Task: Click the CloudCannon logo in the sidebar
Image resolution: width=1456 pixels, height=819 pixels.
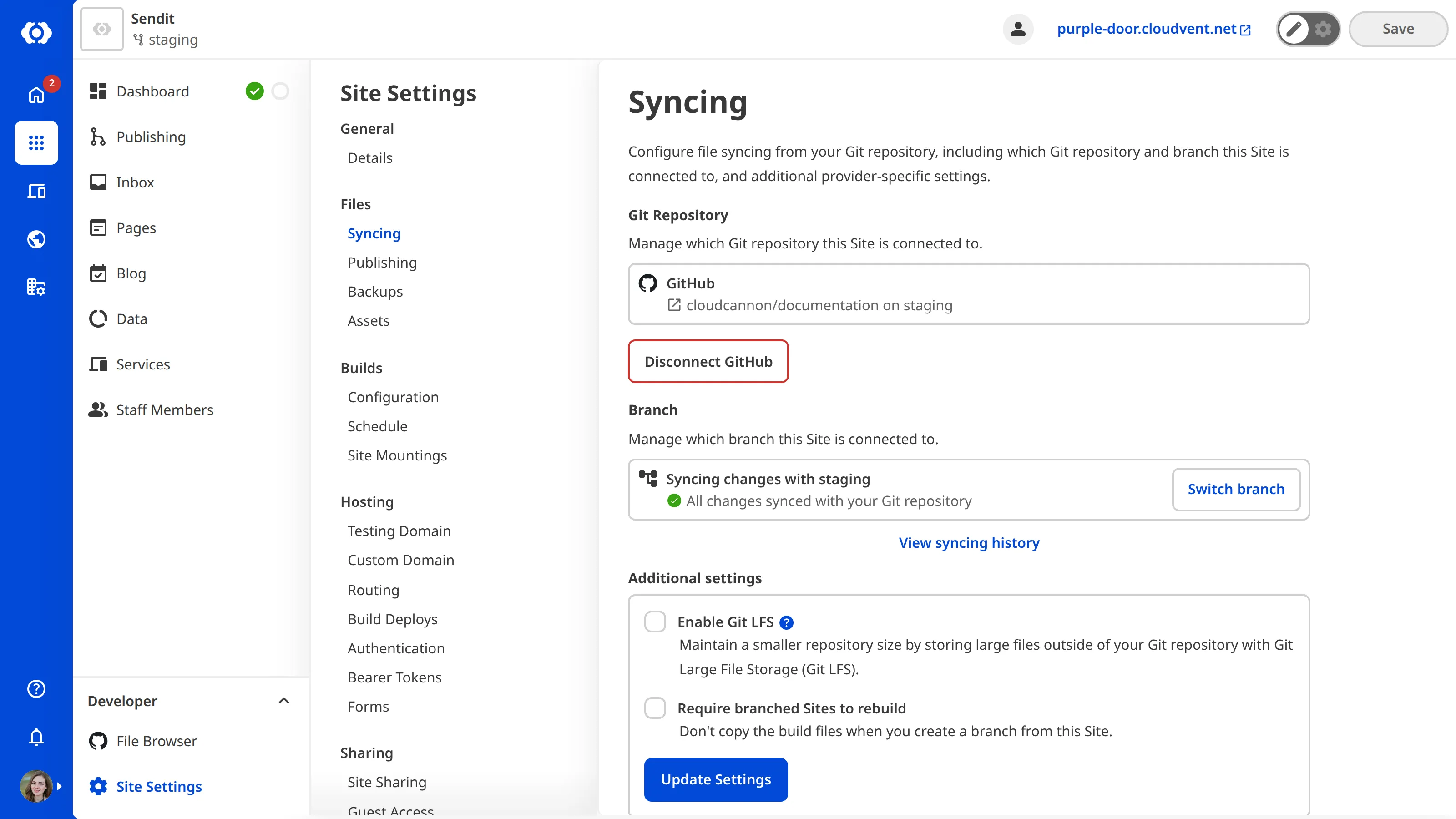Action: [x=36, y=33]
